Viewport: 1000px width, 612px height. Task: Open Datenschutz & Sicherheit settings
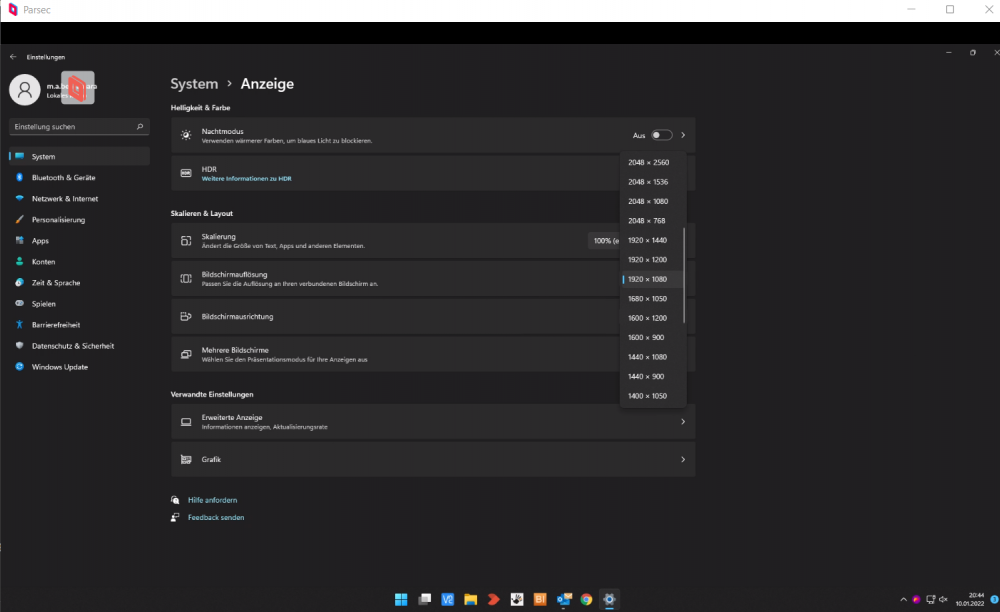[80, 346]
